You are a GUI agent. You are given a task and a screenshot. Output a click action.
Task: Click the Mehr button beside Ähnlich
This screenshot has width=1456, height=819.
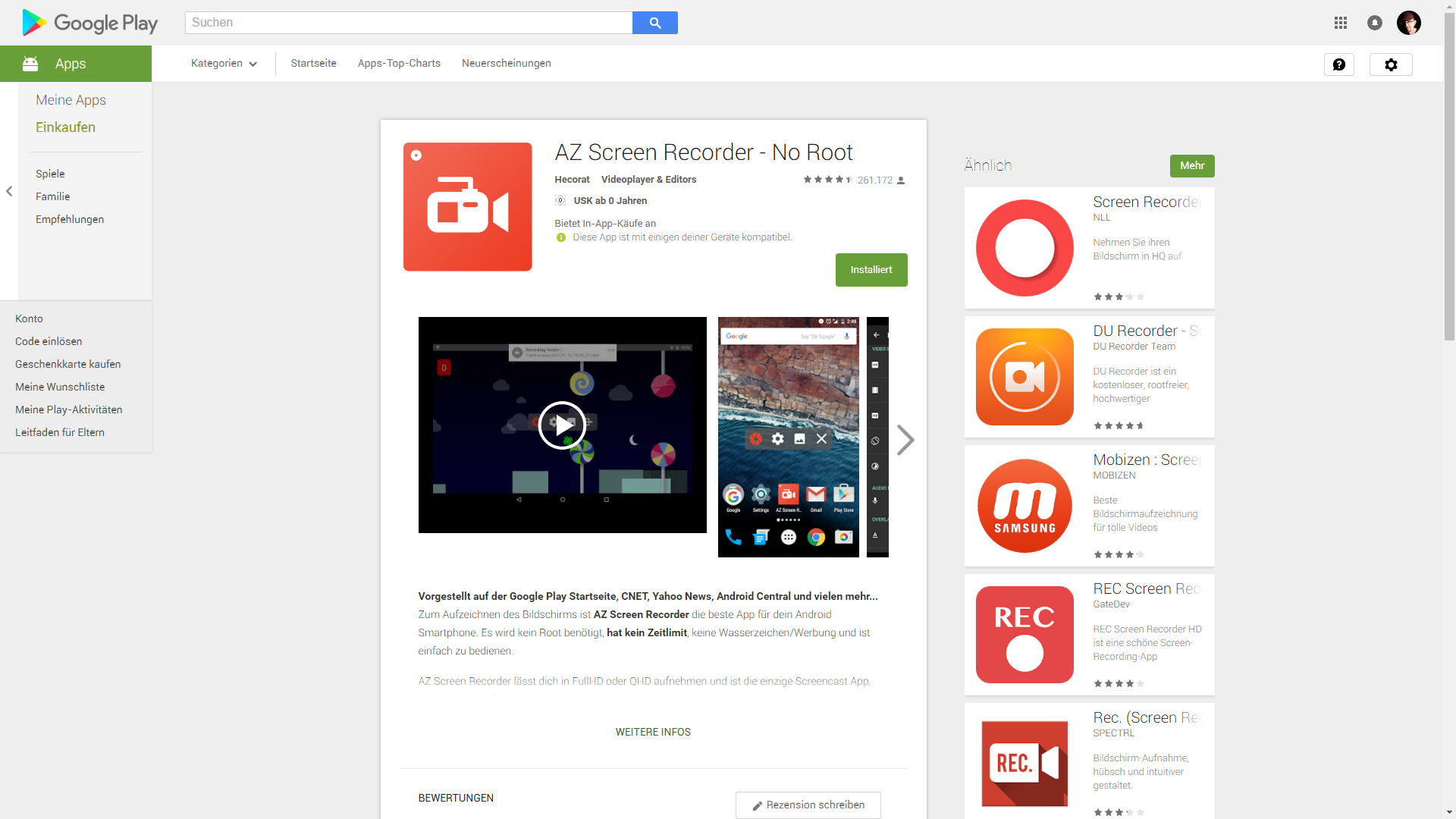pos(1191,166)
